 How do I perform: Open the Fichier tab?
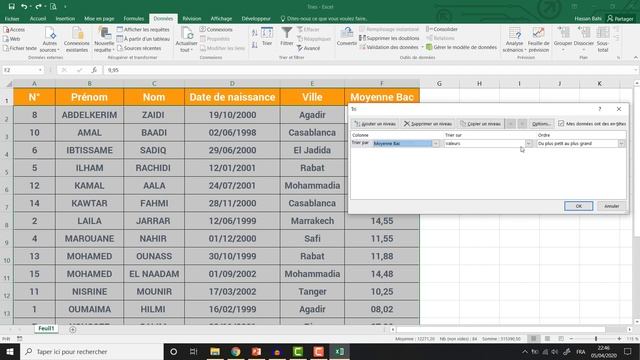tap(12, 19)
